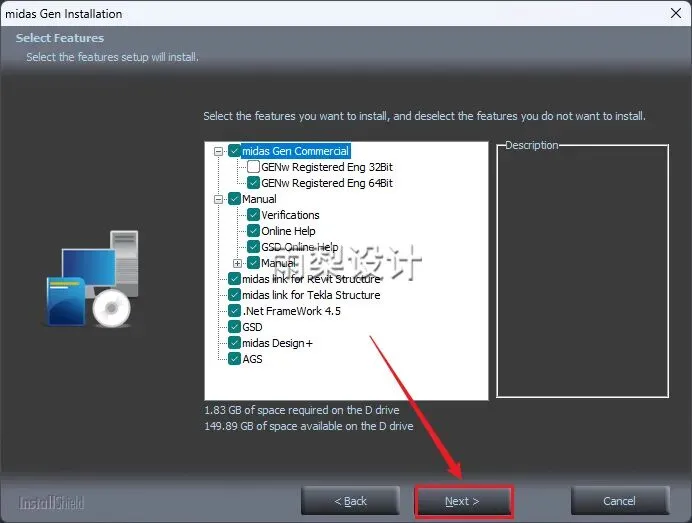Go back with the Back button

(x=350, y=501)
